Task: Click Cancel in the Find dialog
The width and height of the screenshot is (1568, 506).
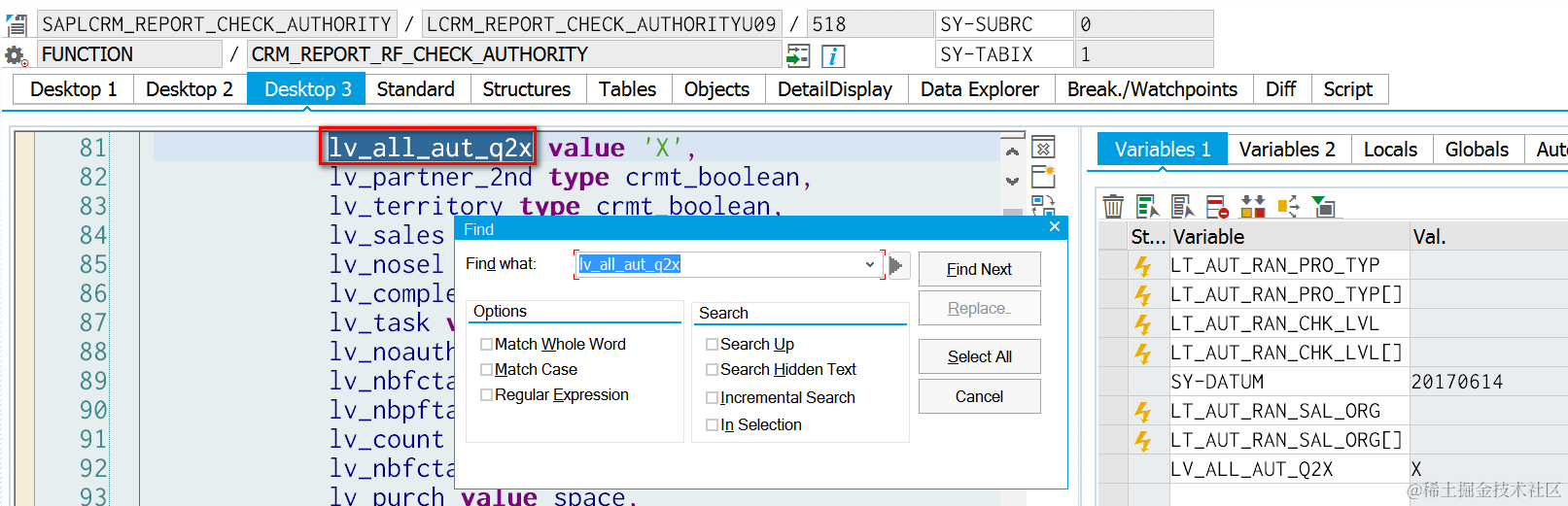Action: coord(980,396)
